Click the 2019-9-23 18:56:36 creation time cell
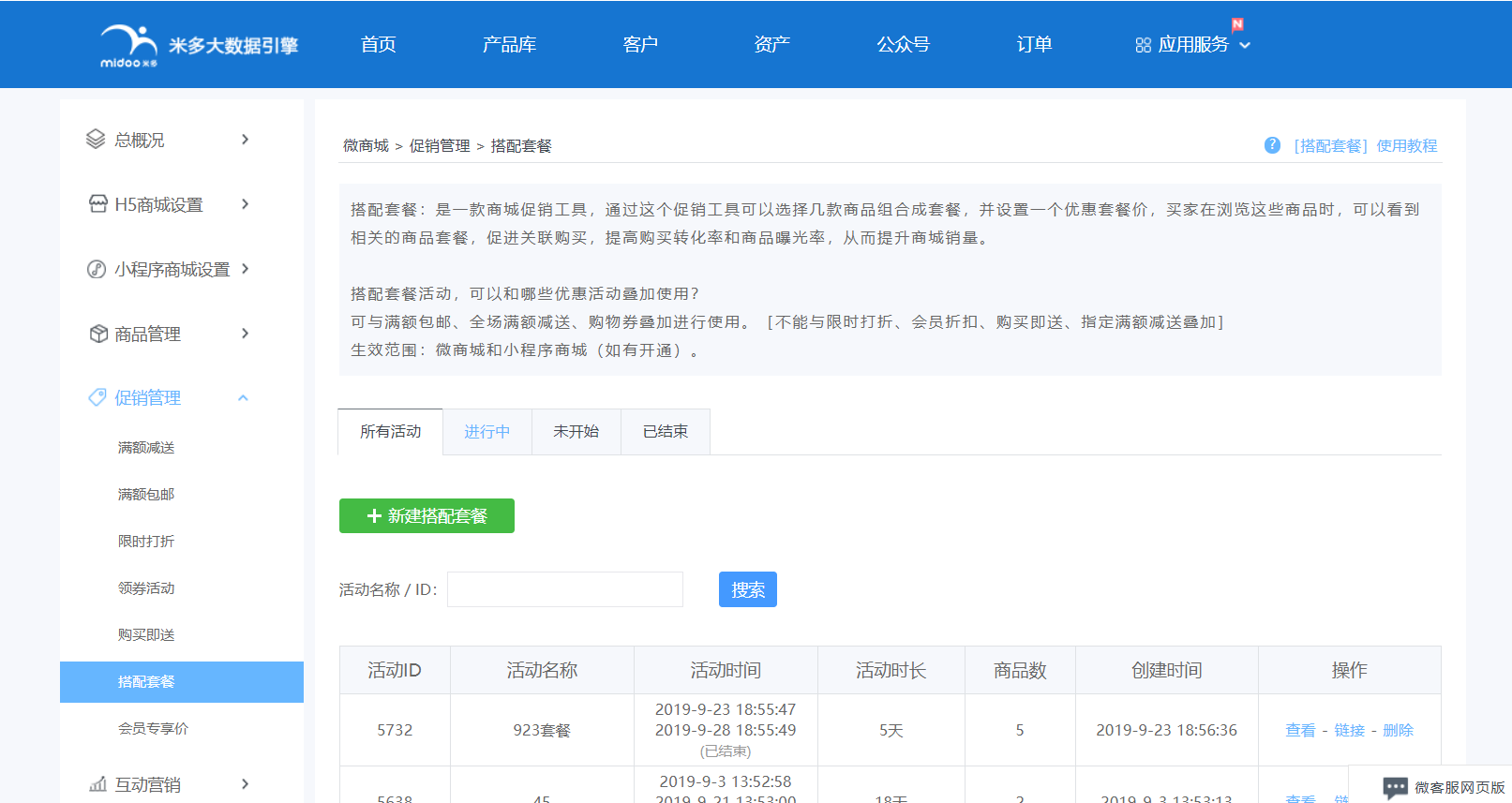Image resolution: width=1512 pixels, height=803 pixels. click(1166, 730)
